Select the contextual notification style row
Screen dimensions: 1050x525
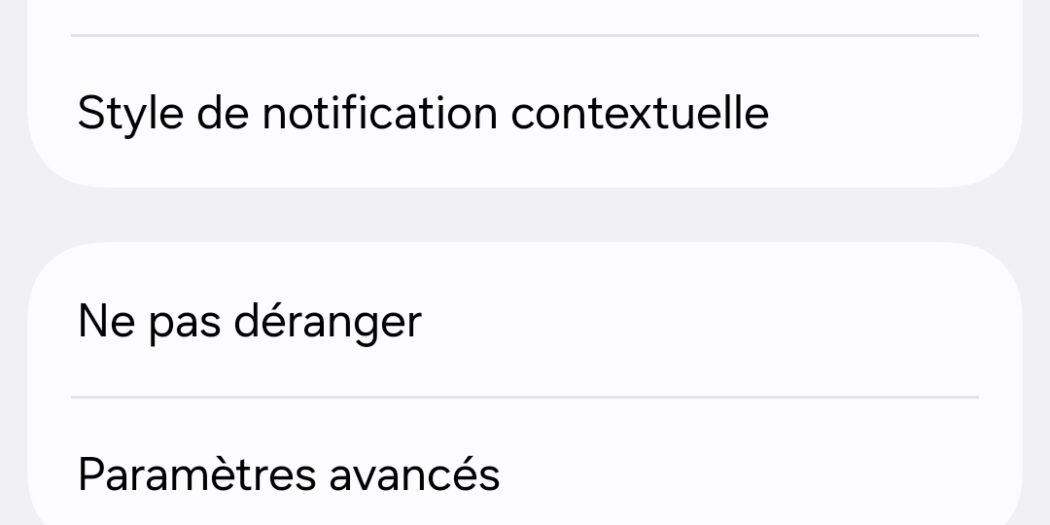tap(423, 113)
